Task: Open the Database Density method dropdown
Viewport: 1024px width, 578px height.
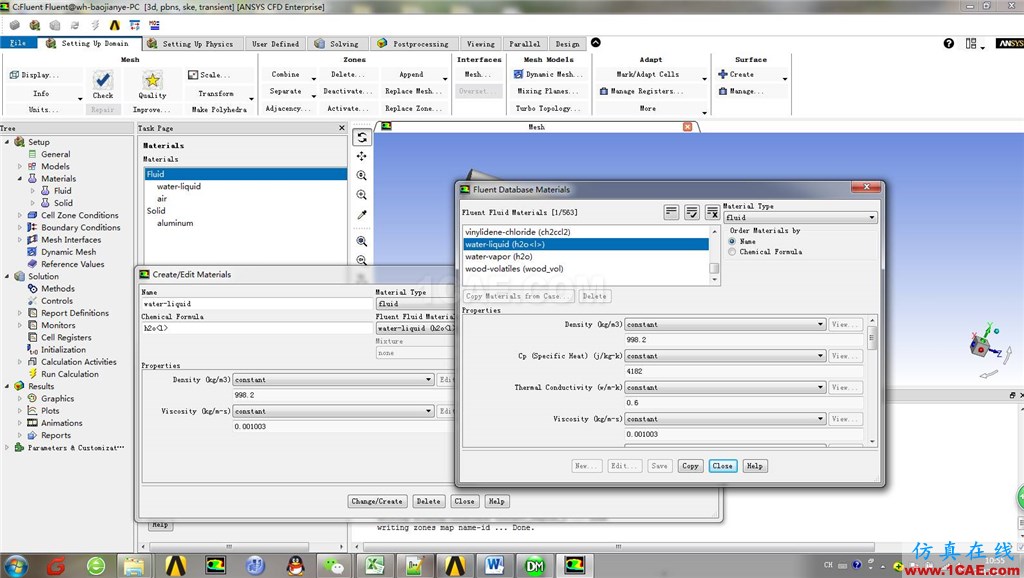Action: click(725, 325)
